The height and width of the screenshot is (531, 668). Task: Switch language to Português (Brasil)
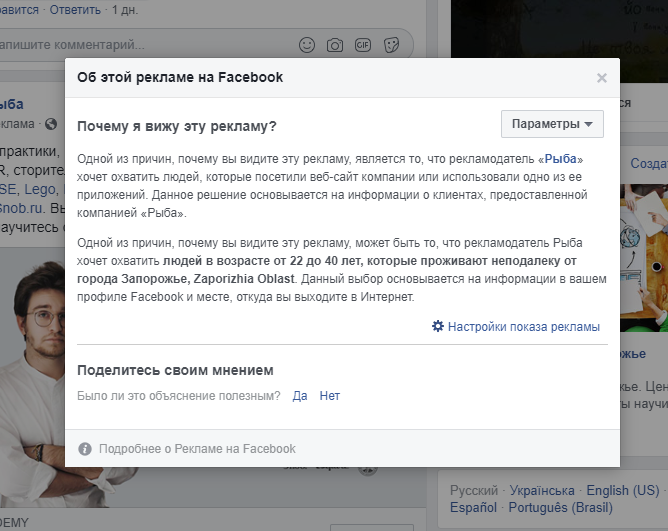[x=561, y=508]
